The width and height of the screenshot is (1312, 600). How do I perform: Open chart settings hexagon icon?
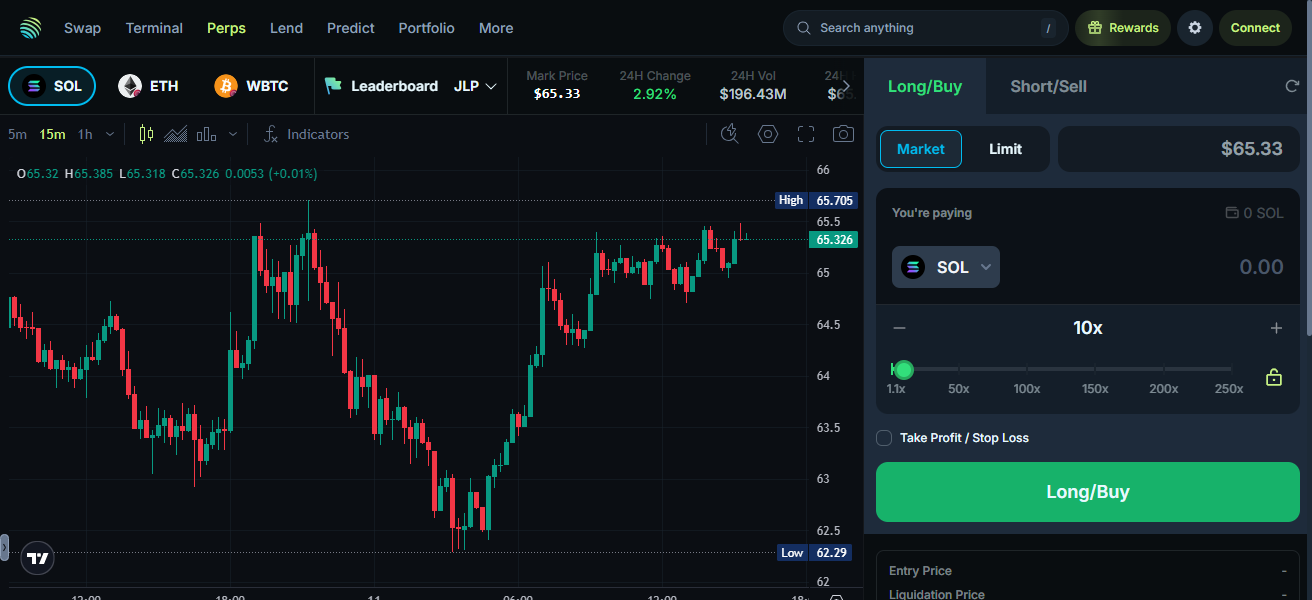point(768,134)
